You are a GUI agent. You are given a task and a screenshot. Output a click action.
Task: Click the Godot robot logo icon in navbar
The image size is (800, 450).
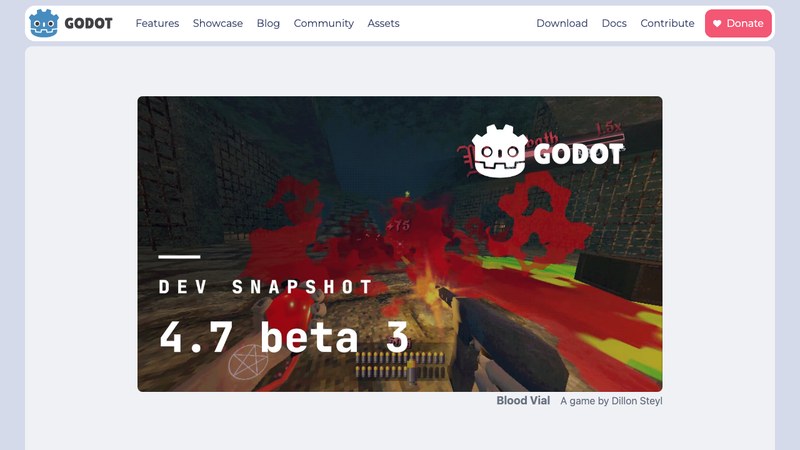click(x=44, y=23)
